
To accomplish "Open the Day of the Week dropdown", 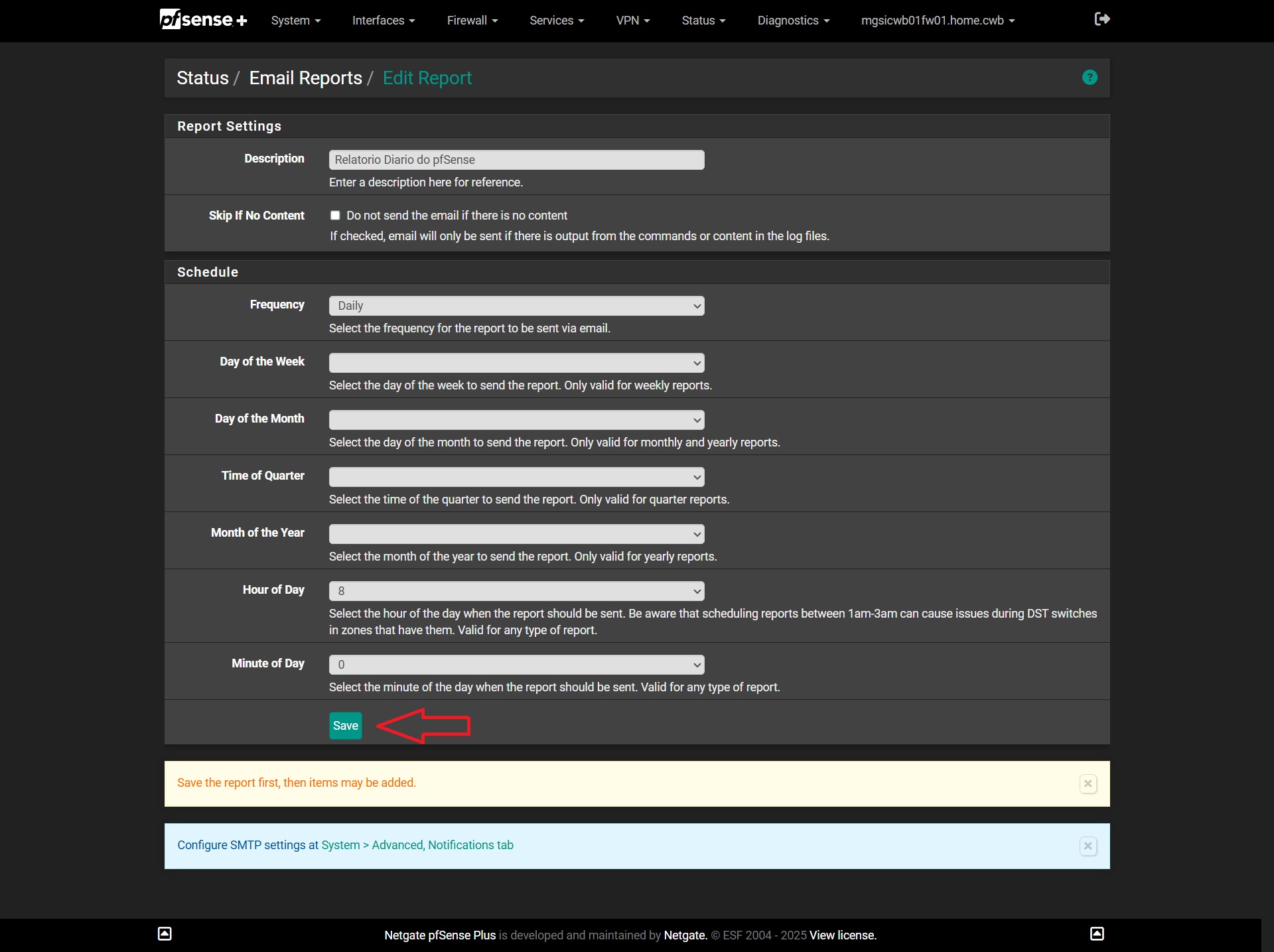I will [x=516, y=363].
